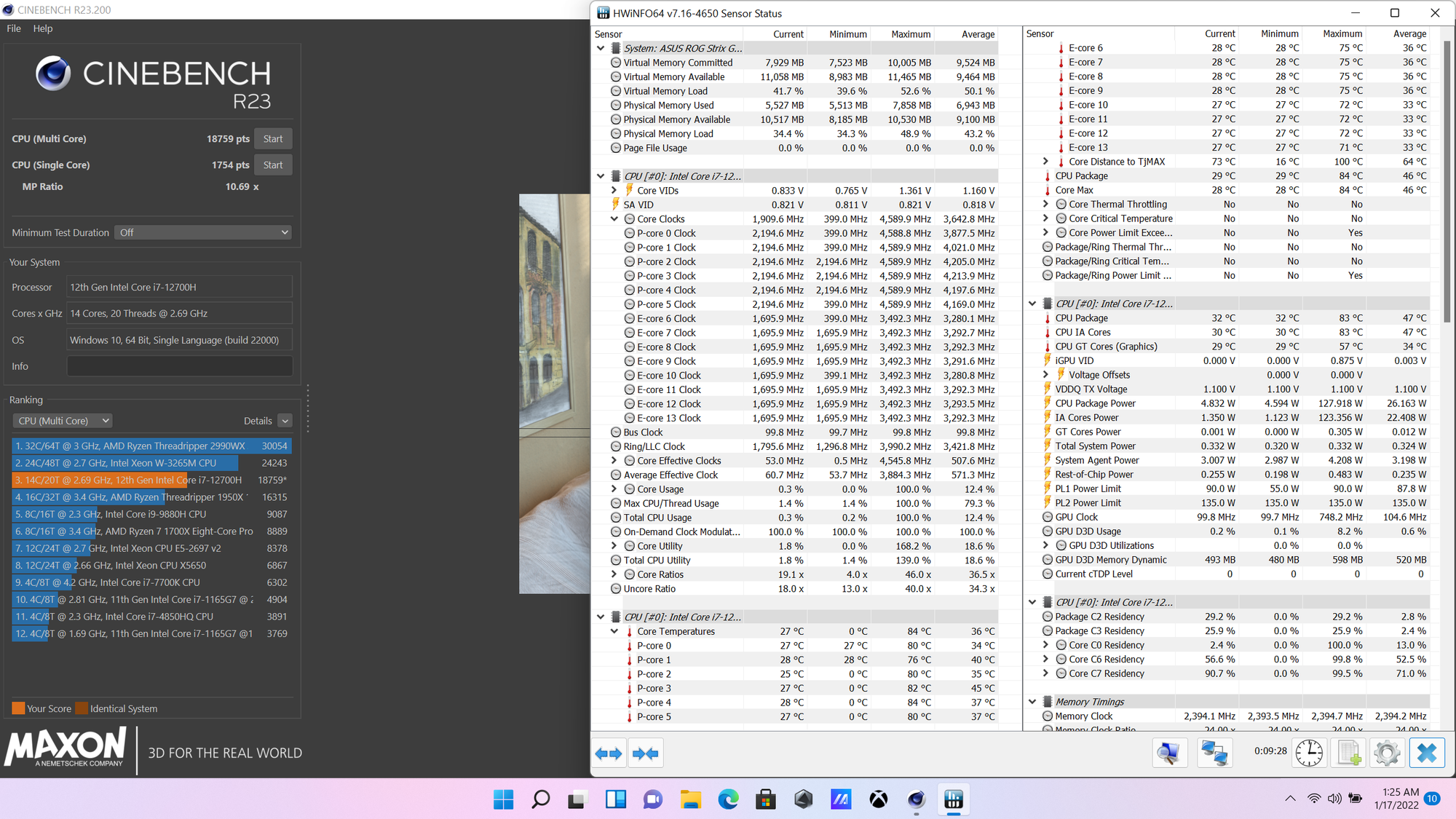The image size is (1456, 819).
Task: Open Microsoft Store on taskbar
Action: pyautogui.click(x=765, y=799)
